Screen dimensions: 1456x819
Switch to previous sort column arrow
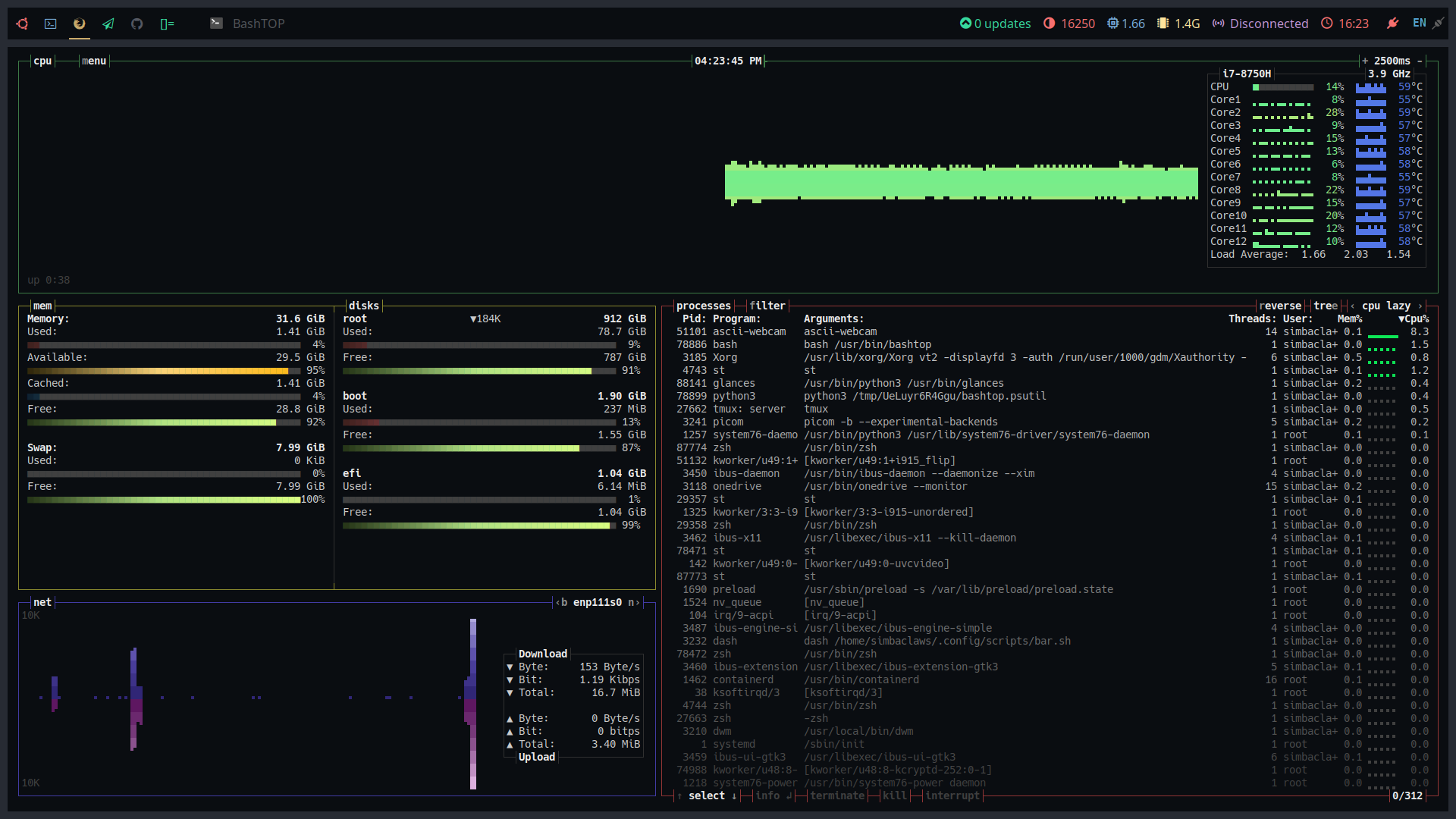[1352, 306]
